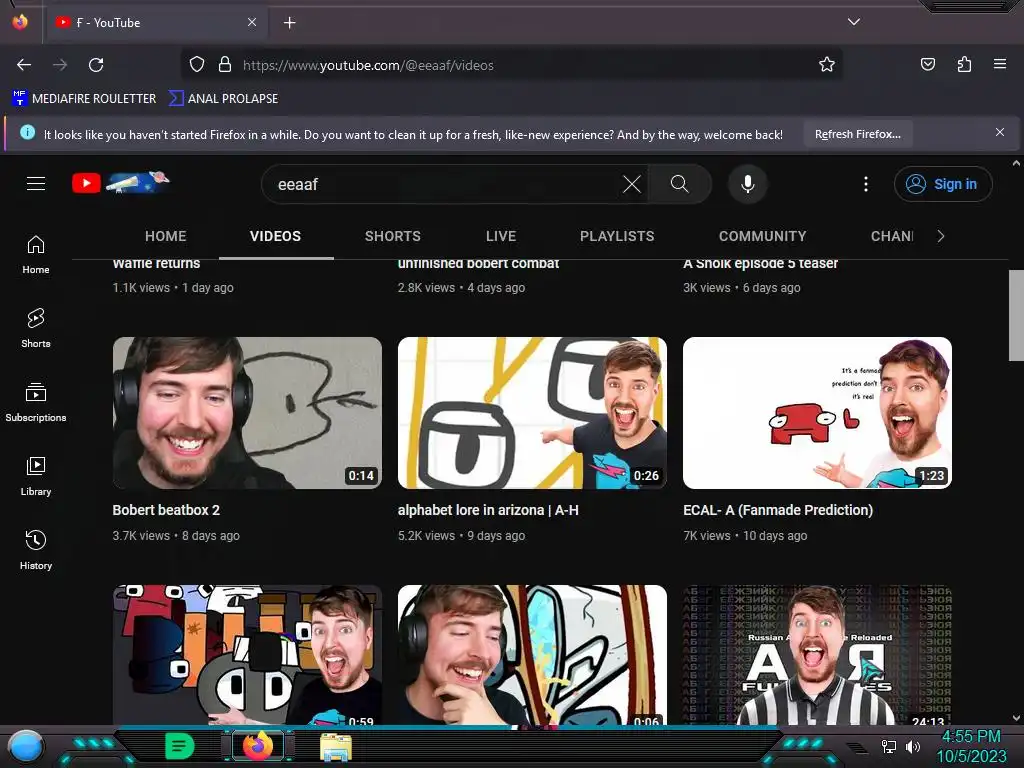Switch to the SHORTS channel tab
This screenshot has width=1024, height=768.
click(392, 236)
